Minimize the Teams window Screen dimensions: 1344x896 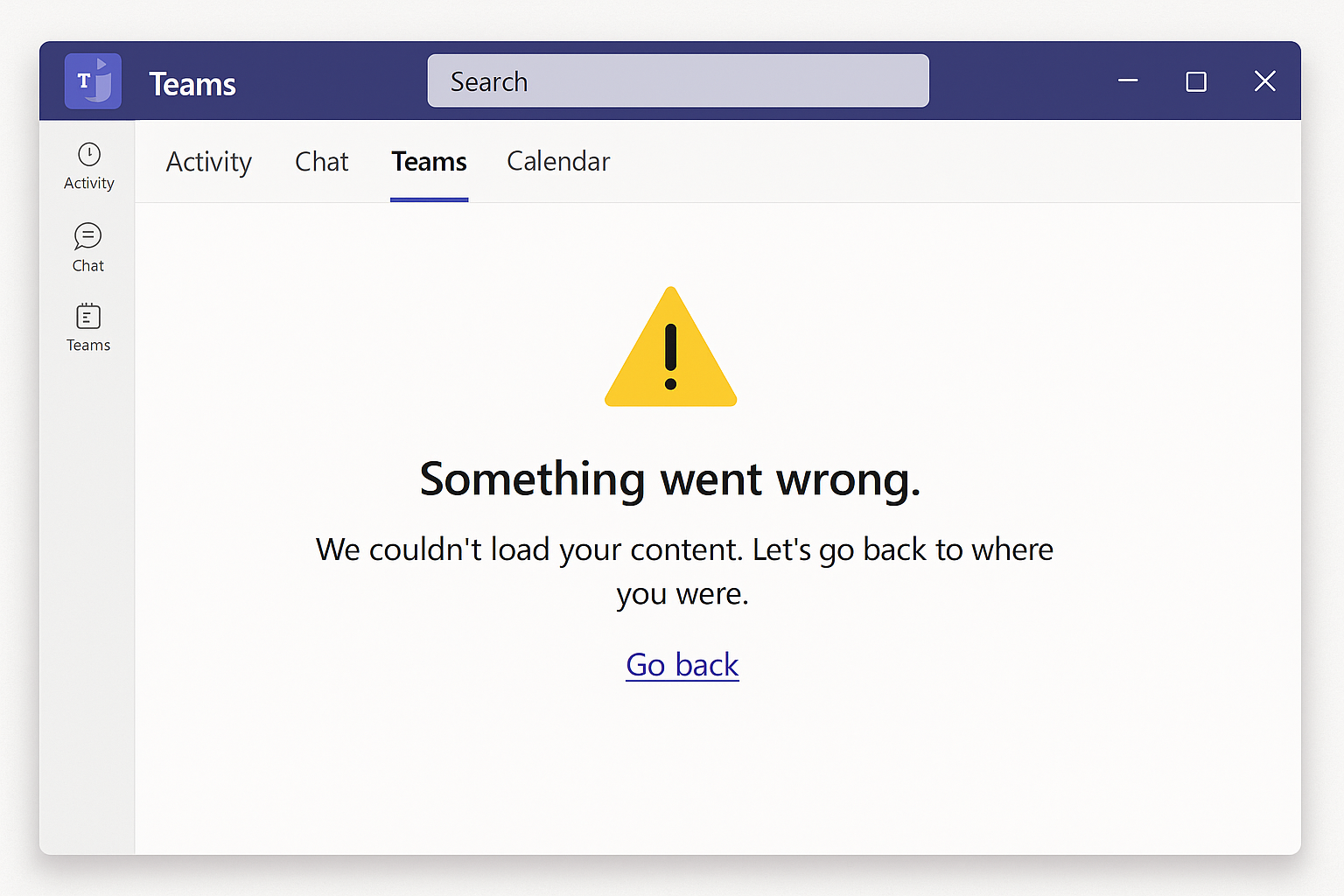pos(1128,80)
